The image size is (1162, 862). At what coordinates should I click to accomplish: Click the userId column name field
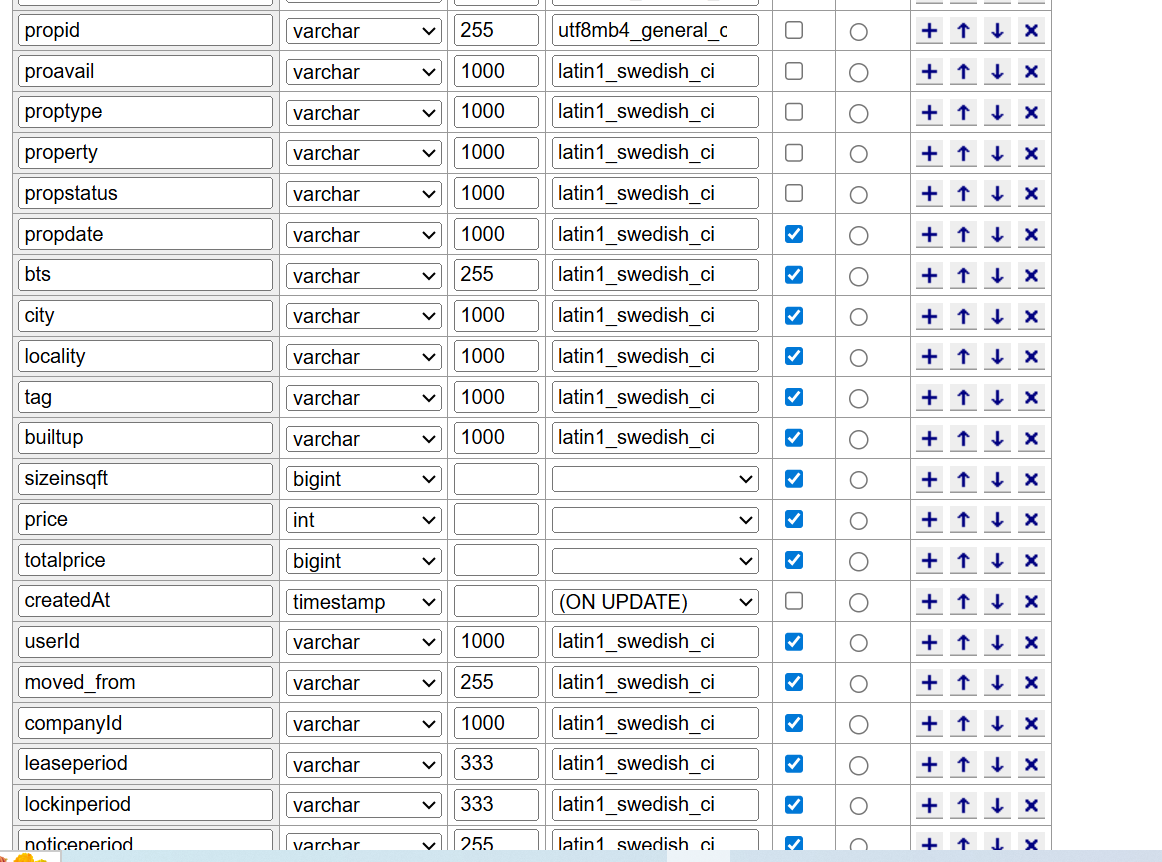coord(145,641)
